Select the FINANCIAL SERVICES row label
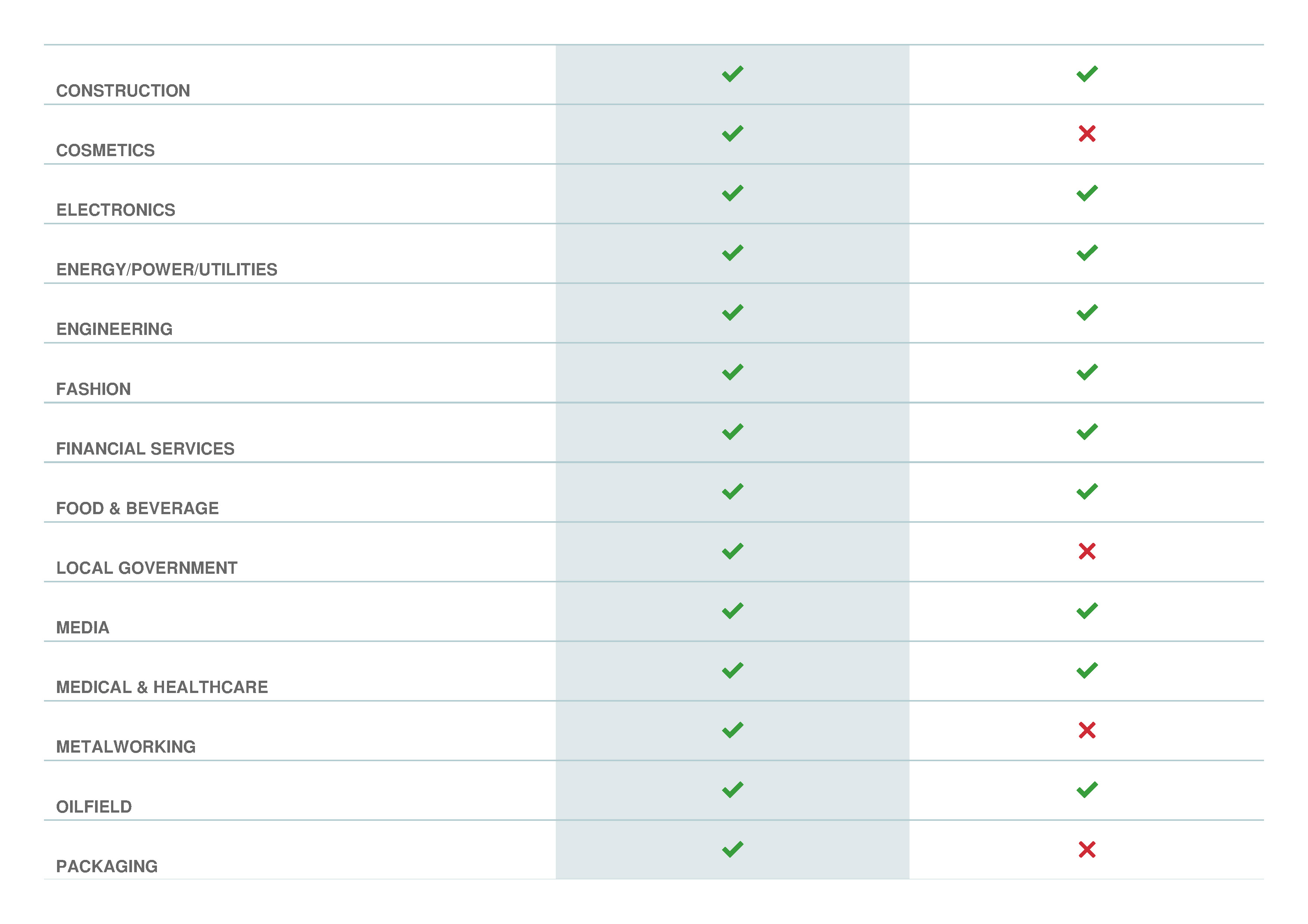1308x924 pixels. 145,449
